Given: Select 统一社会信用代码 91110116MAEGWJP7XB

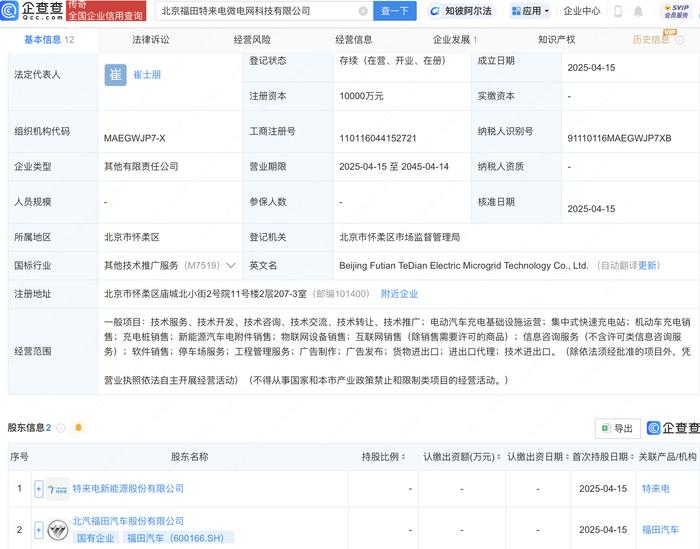Looking at the screenshot, I should tap(619, 138).
